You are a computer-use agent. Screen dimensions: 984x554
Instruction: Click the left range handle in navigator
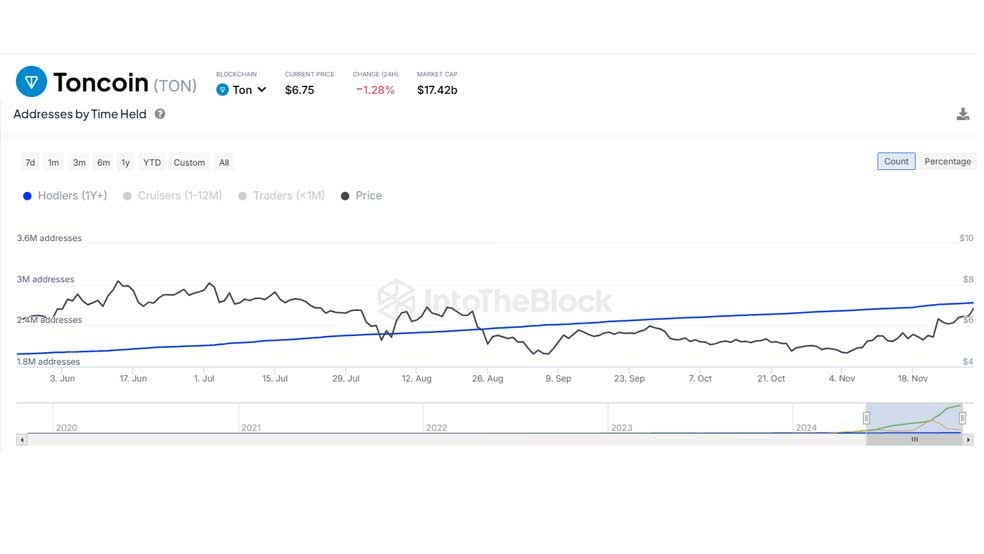866,418
